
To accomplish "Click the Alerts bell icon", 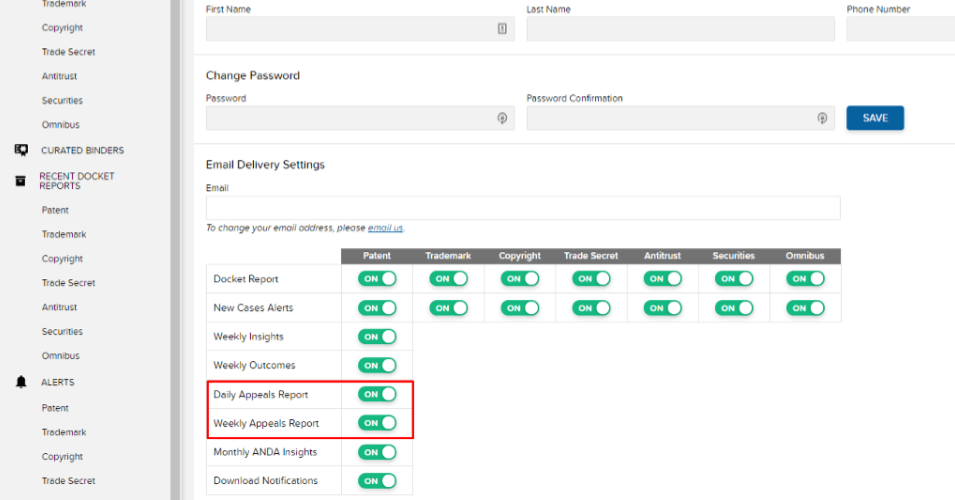I will [21, 382].
